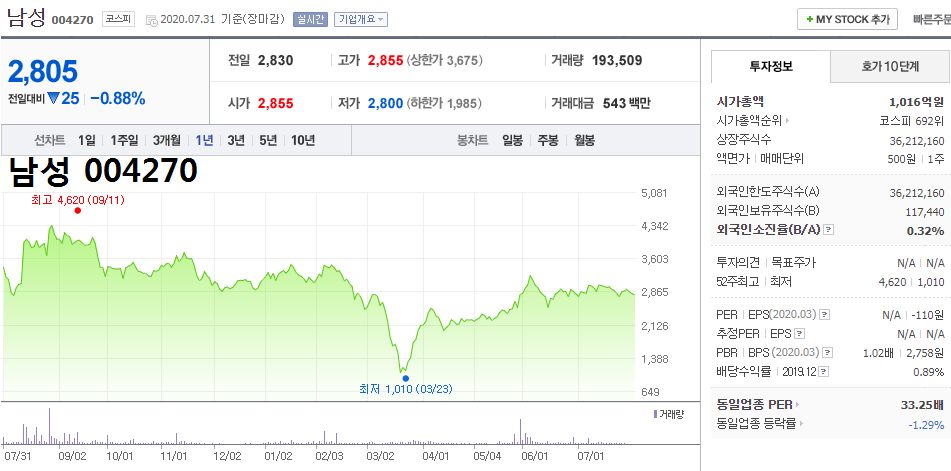Click the 33.25배 industry PER value
Screen dimensions: 951x471
pyautogui.click(x=923, y=404)
